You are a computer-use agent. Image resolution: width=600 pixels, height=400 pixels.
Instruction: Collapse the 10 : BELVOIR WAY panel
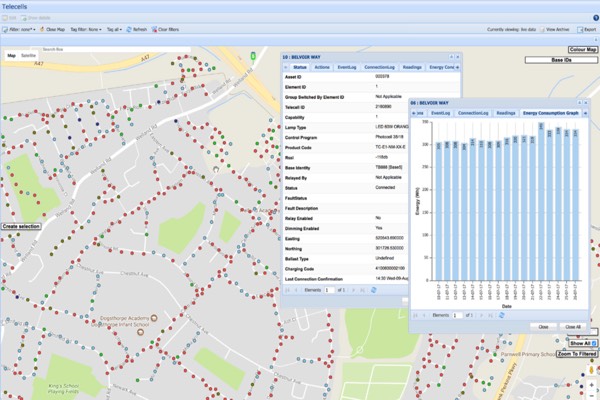pyautogui.click(x=451, y=57)
